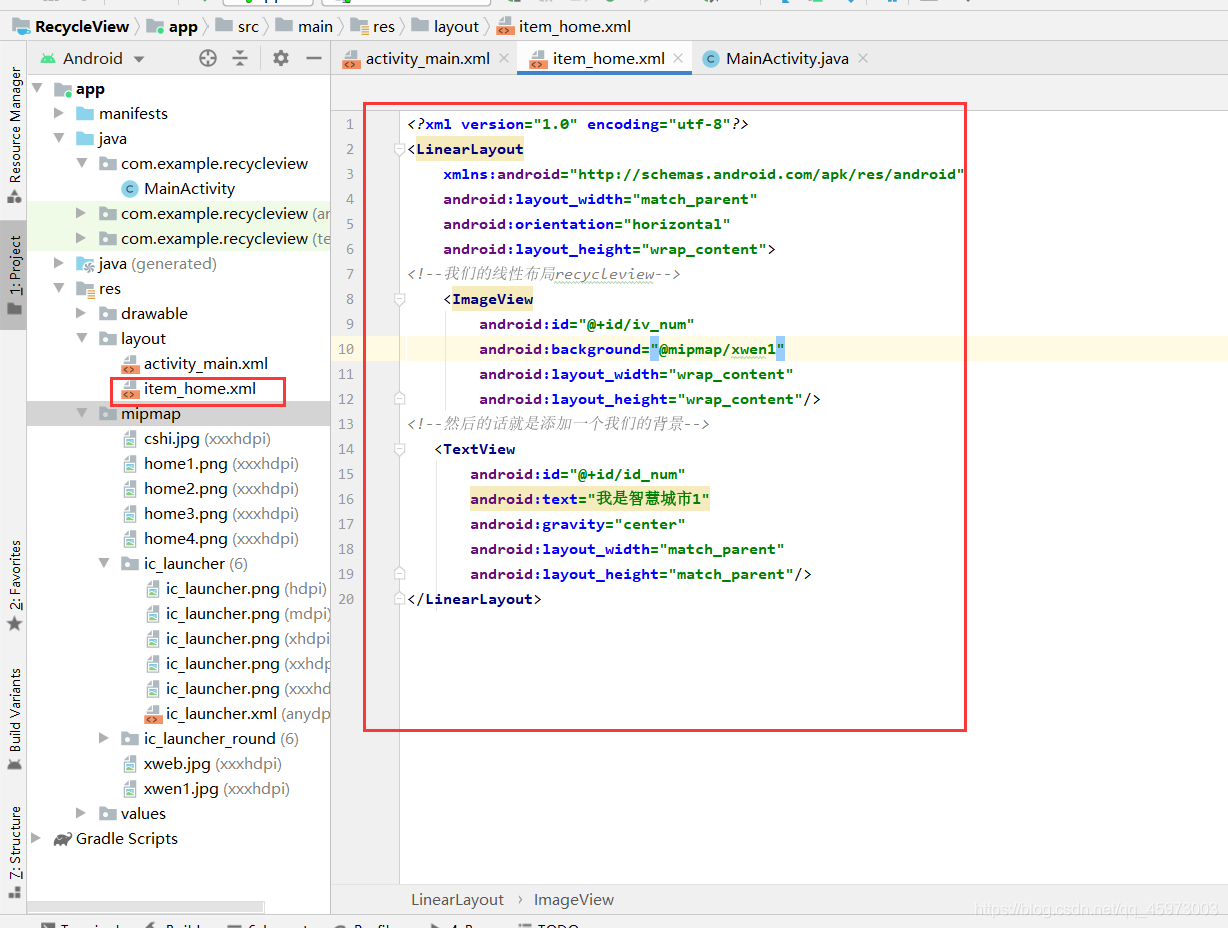
Task: Click the Collapse All icon in project panel
Action: [240, 58]
